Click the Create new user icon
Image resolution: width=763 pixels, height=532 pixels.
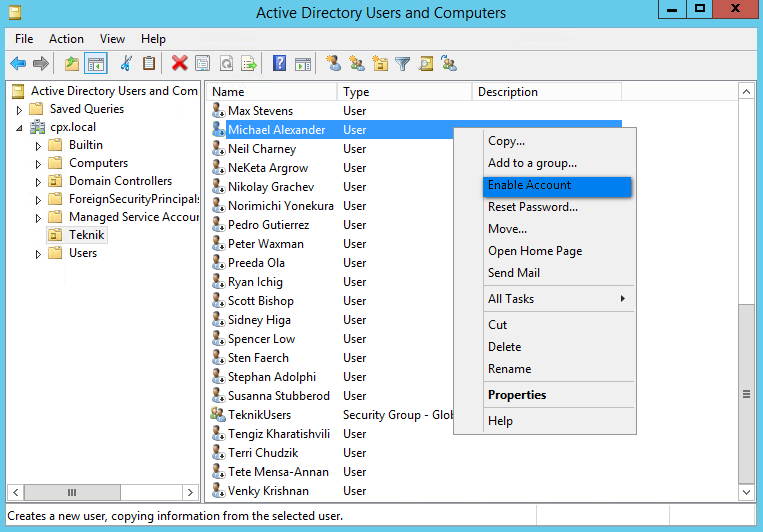pyautogui.click(x=333, y=64)
